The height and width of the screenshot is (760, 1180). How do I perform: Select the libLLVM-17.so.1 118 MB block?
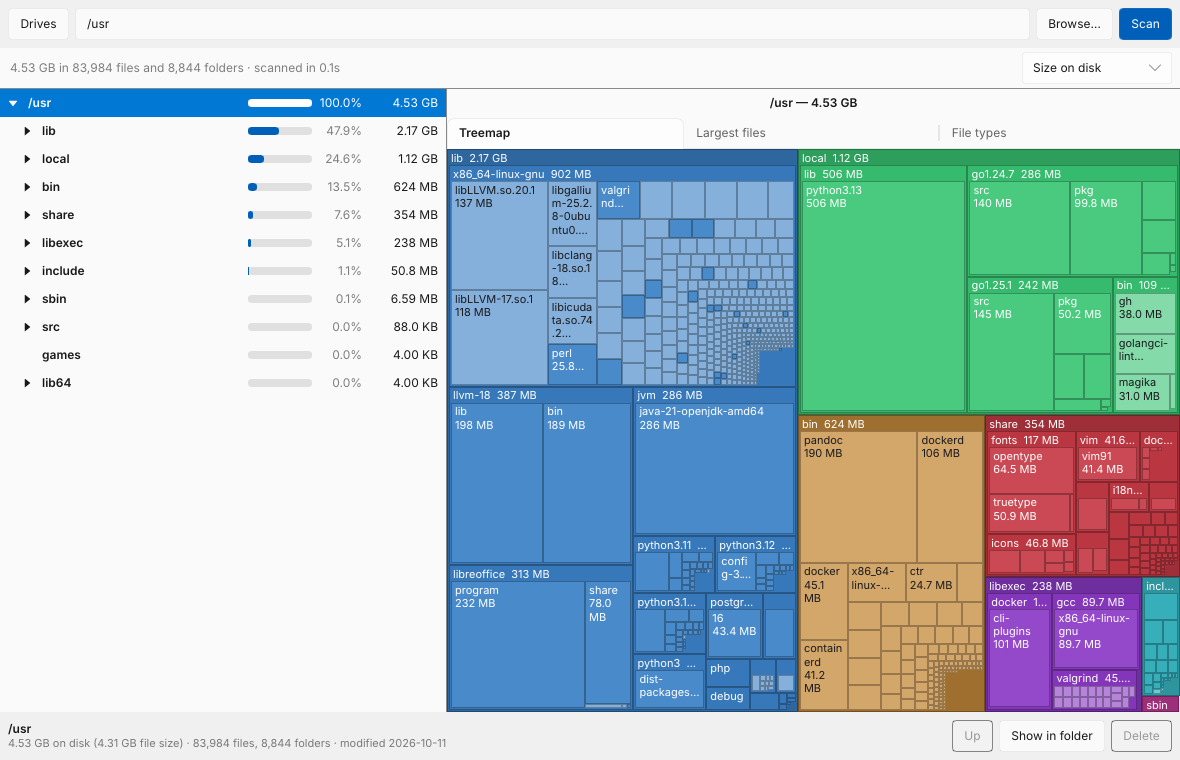499,337
